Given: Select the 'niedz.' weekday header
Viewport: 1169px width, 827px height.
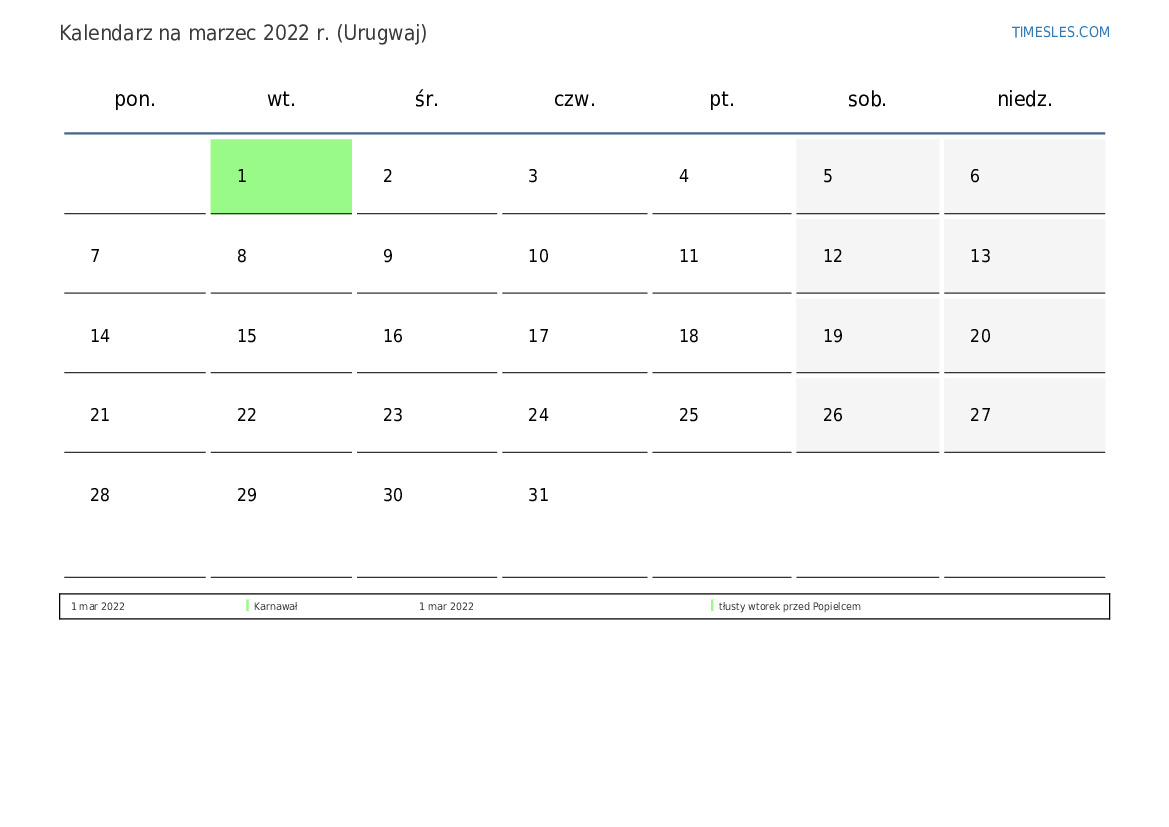Looking at the screenshot, I should [1024, 99].
